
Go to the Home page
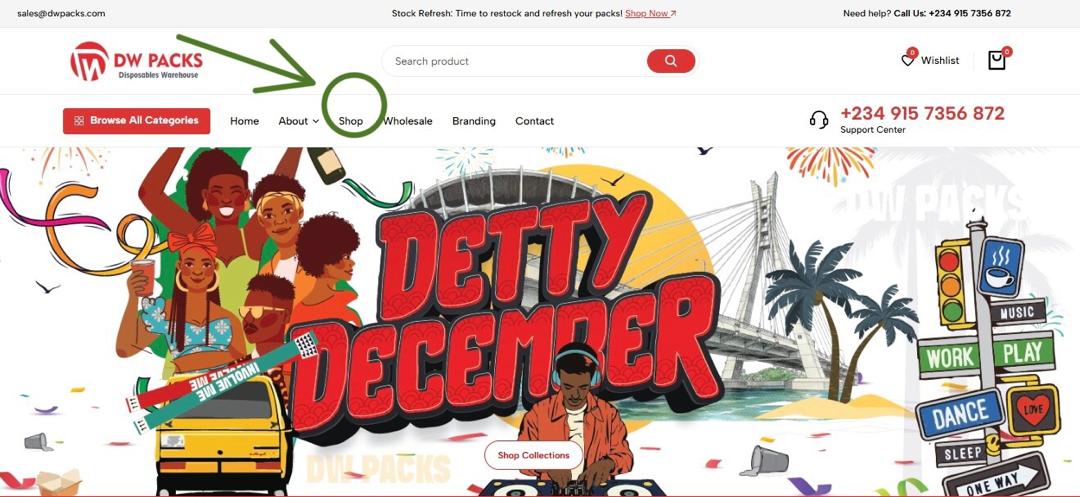pos(245,121)
